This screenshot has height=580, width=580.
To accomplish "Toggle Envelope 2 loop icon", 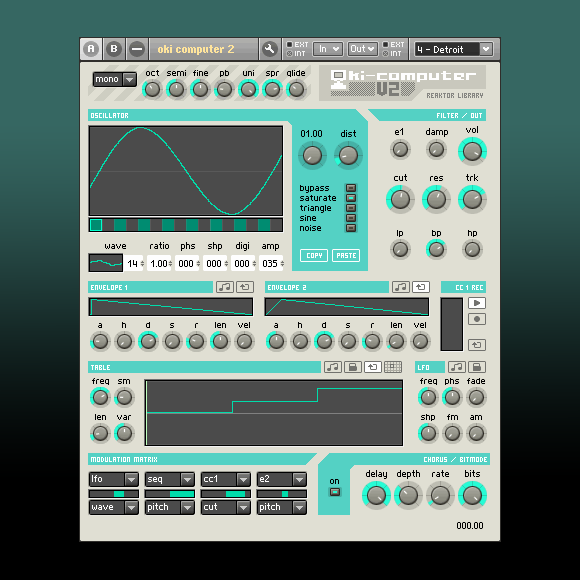I will [421, 287].
